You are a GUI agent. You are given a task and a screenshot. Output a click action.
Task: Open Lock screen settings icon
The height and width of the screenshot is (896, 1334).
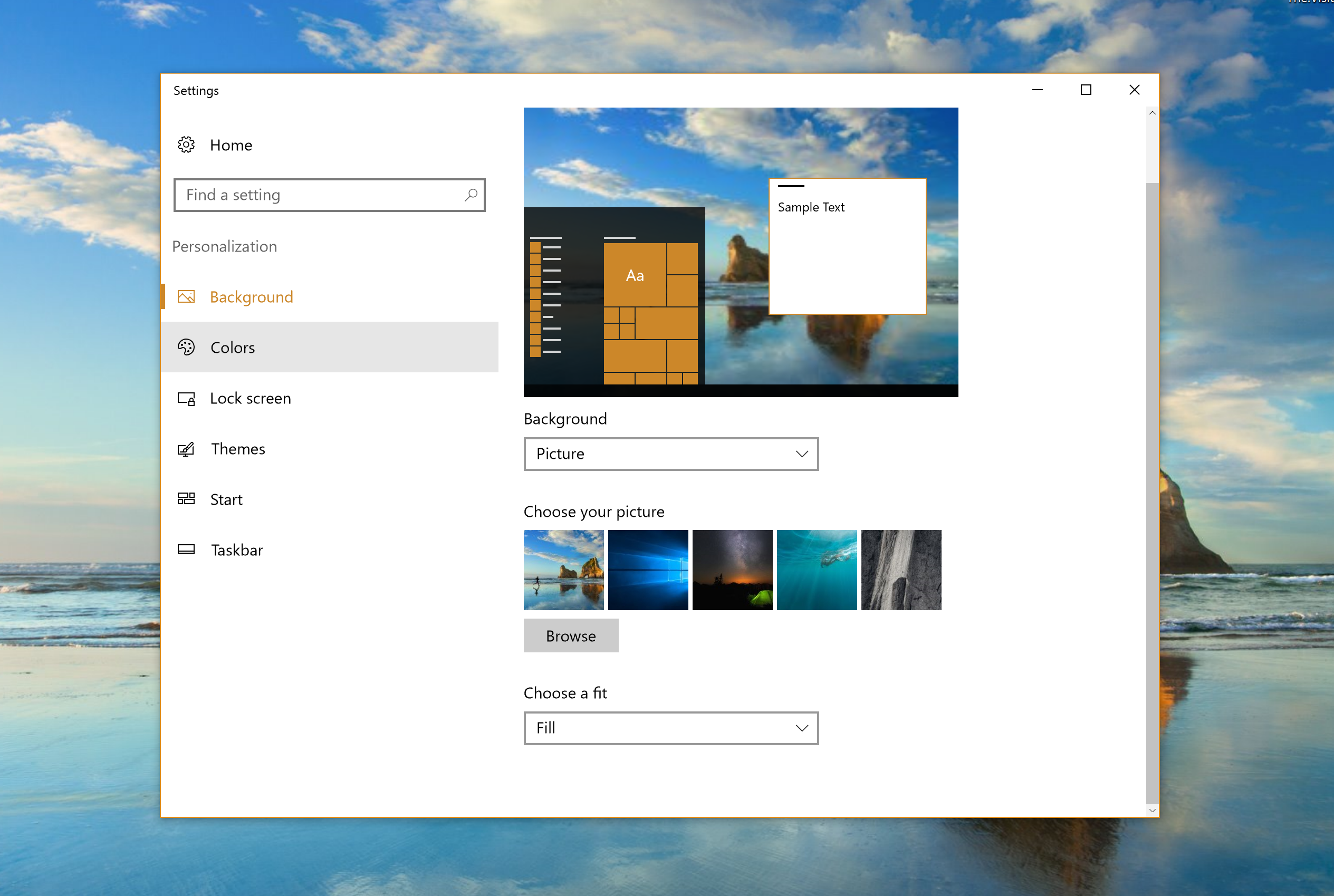[187, 398]
